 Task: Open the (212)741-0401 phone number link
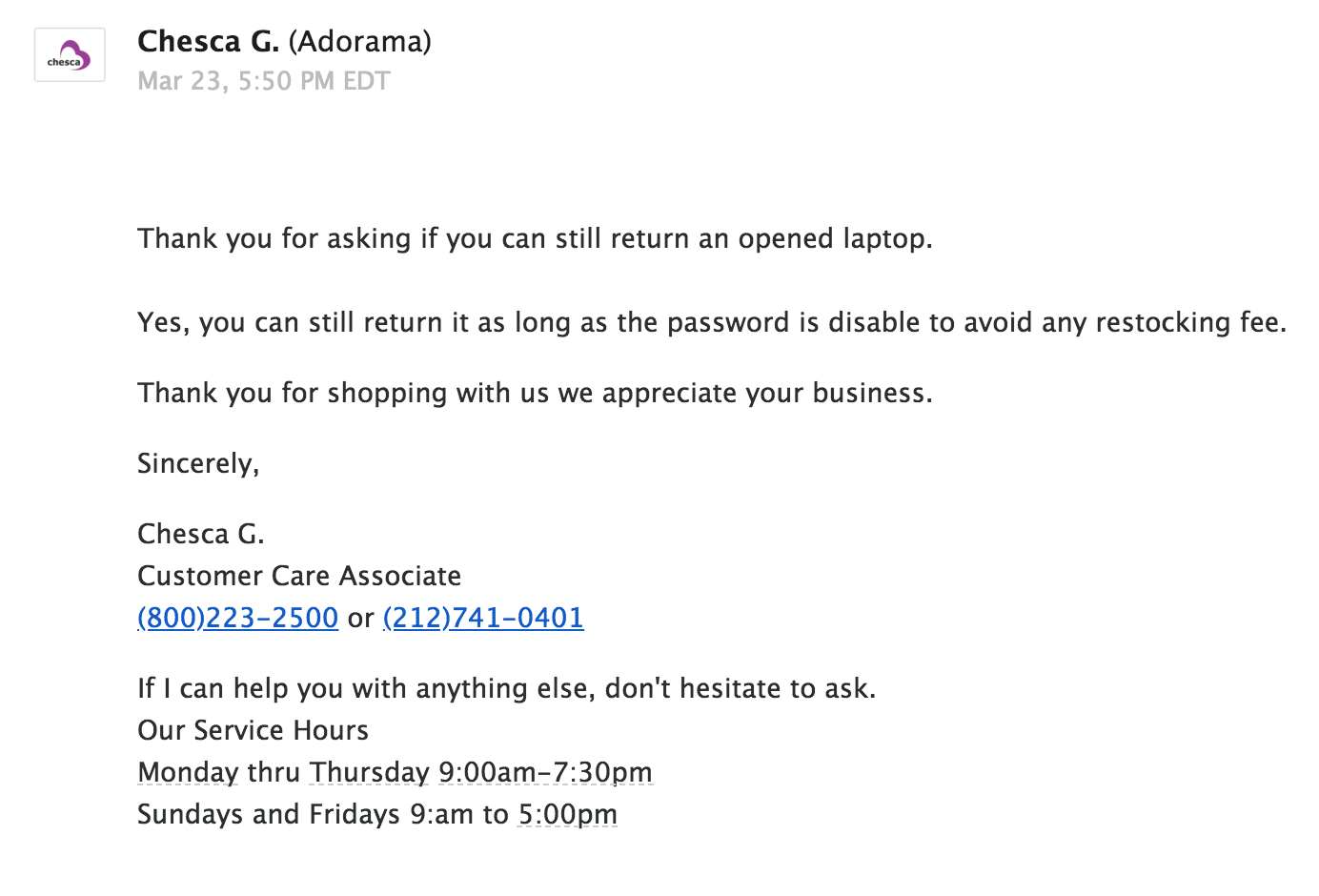pyautogui.click(x=483, y=618)
